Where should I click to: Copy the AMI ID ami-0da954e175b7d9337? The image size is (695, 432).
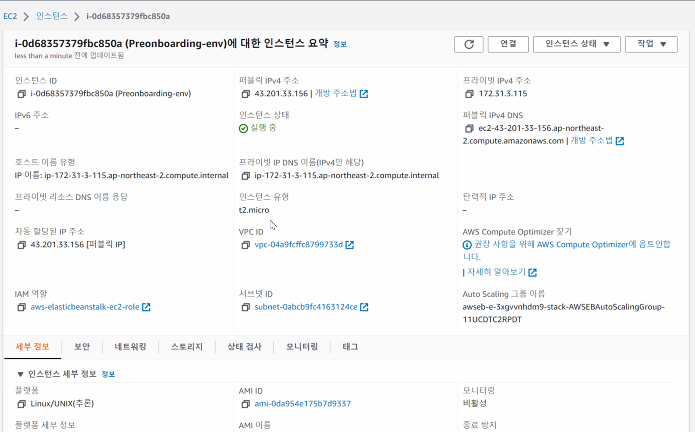point(246,404)
